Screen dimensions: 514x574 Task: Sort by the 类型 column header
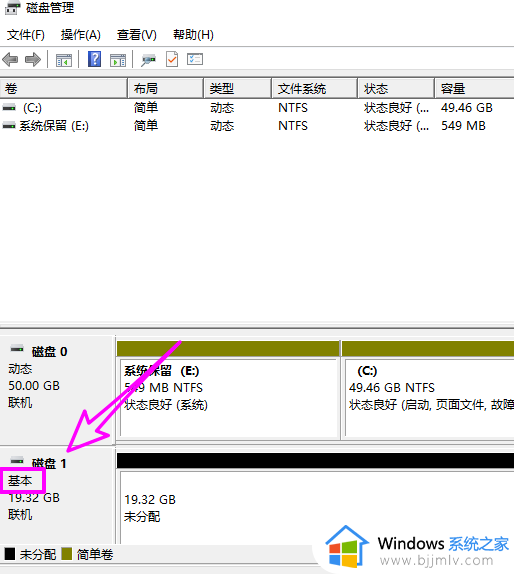(x=238, y=88)
